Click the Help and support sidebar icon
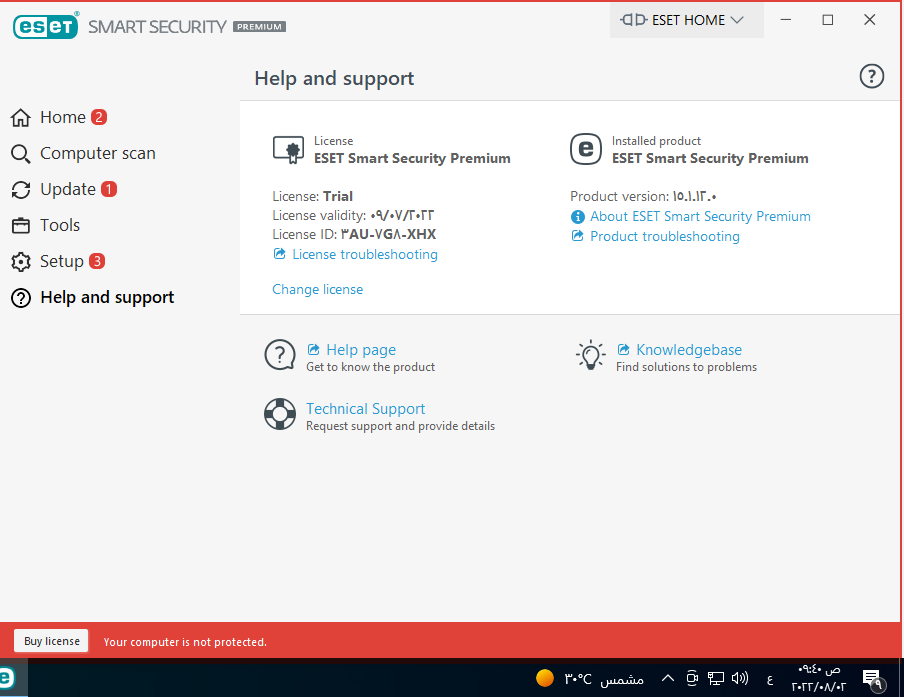The image size is (904, 697). (x=21, y=298)
